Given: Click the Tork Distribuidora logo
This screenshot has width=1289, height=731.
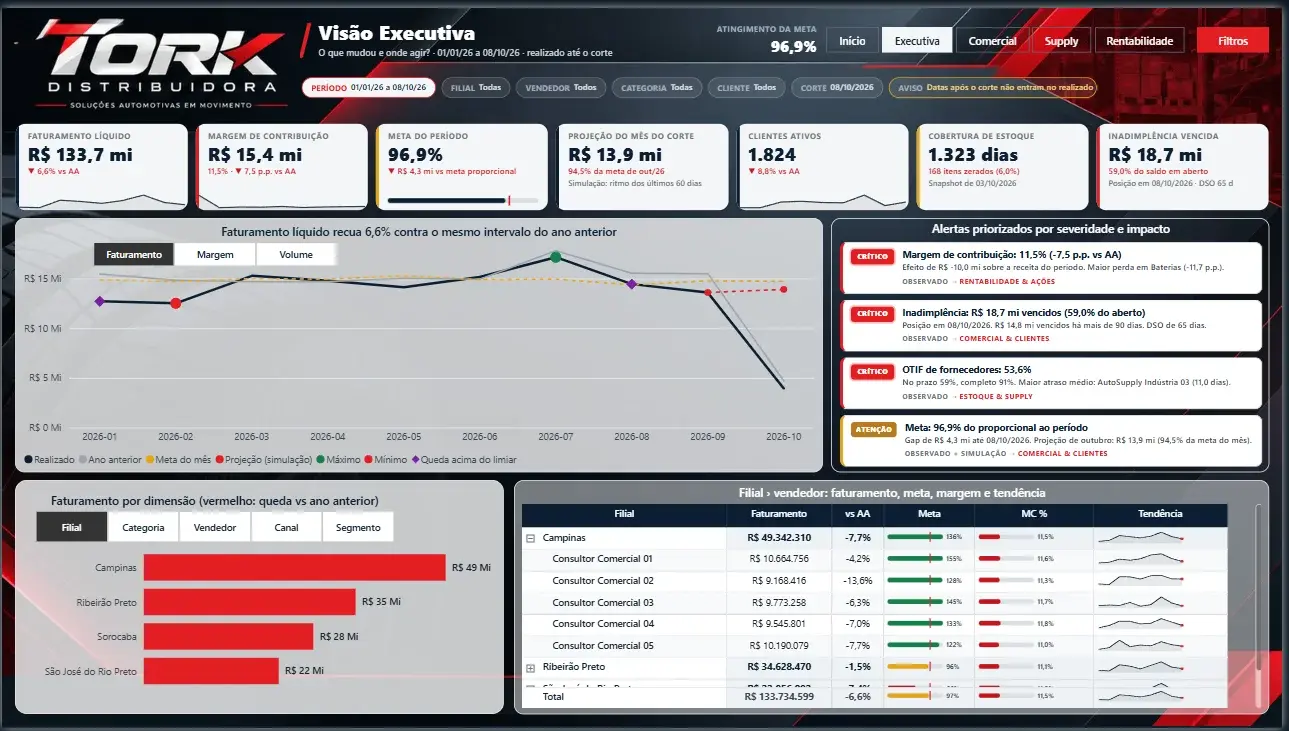Looking at the screenshot, I should pos(160,65).
